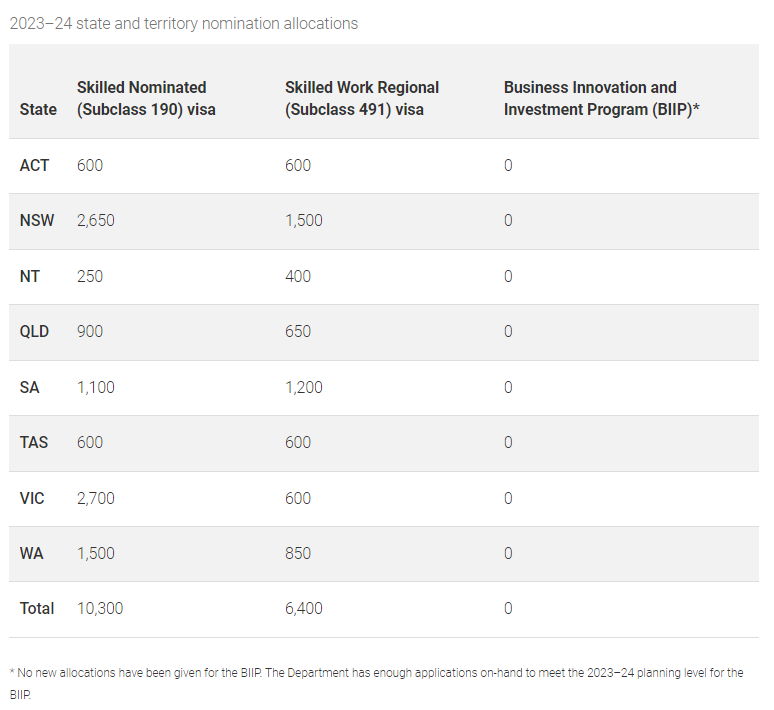Select the SA Subclass 491 value 1,200
Viewport: 774px width, 710px height.
pyautogui.click(x=304, y=387)
